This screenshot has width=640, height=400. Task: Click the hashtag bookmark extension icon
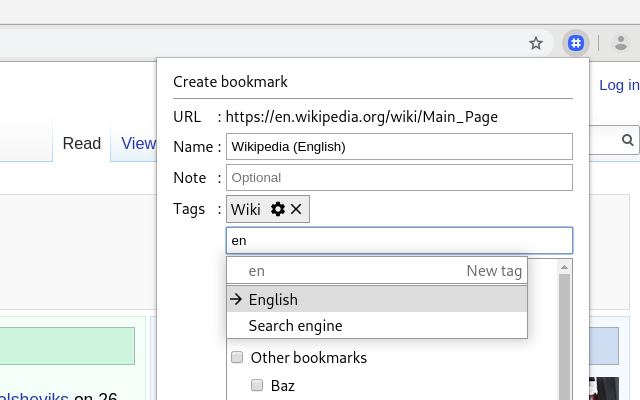(575, 43)
